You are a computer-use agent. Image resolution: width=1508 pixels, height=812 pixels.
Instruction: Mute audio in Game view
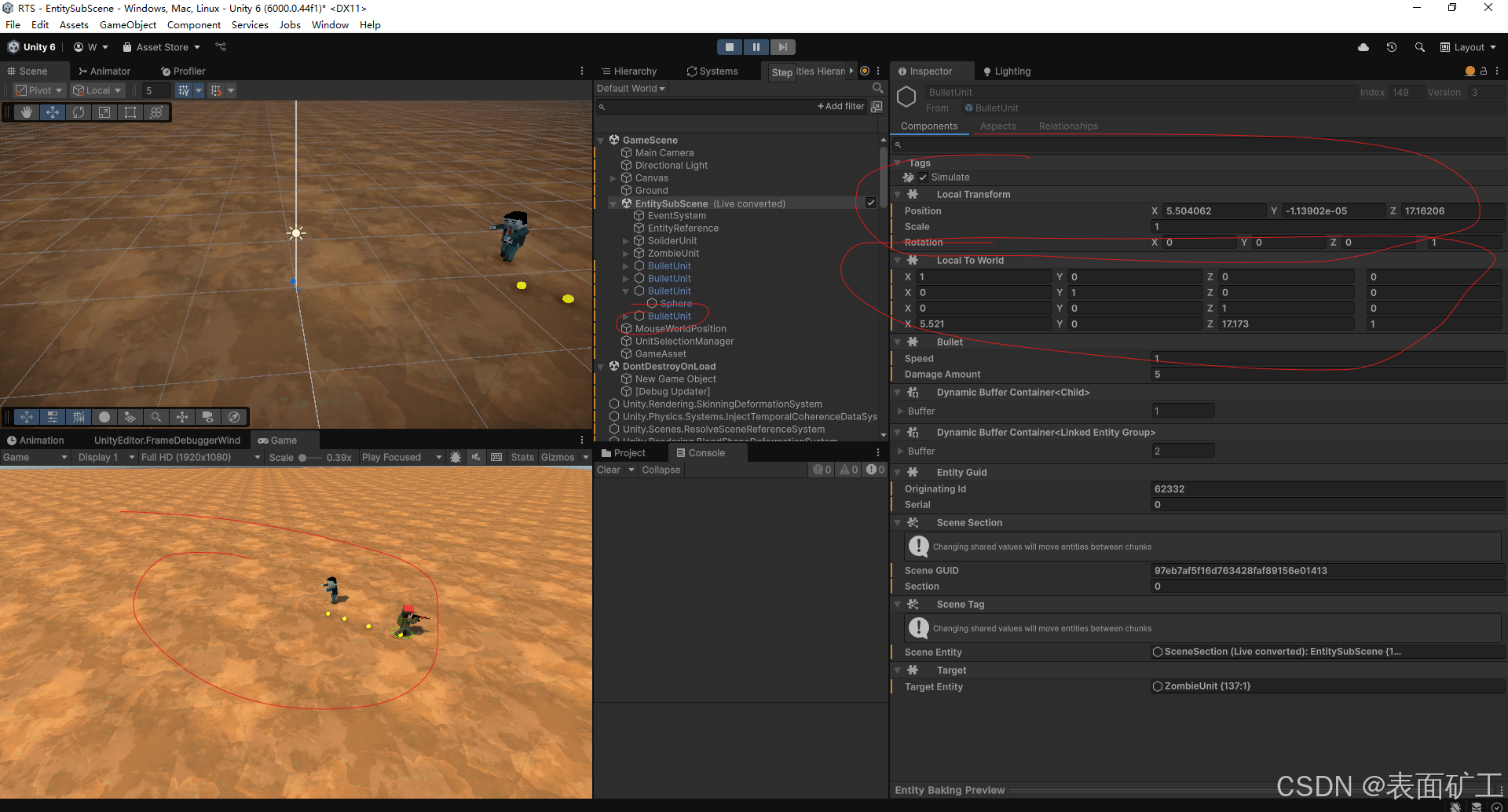pos(476,457)
